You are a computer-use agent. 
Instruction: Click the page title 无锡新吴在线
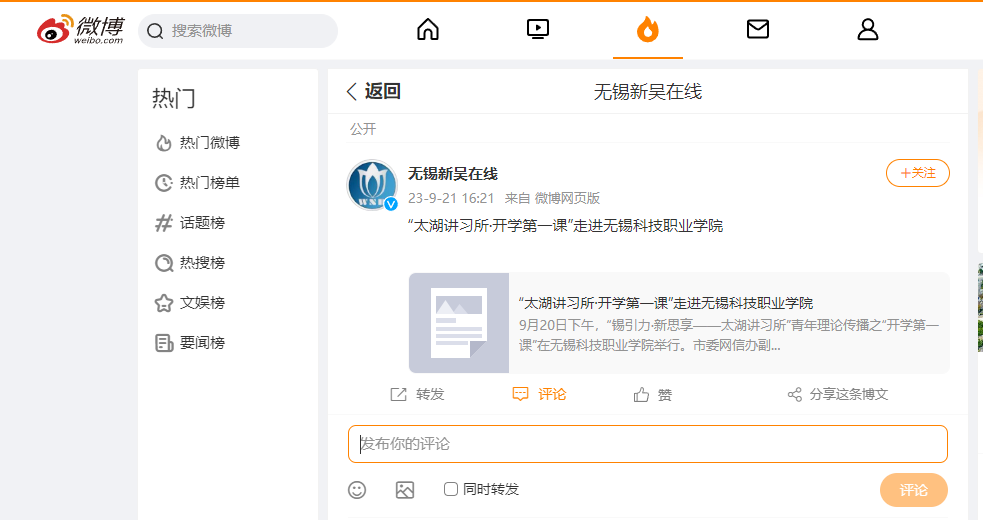(x=648, y=92)
